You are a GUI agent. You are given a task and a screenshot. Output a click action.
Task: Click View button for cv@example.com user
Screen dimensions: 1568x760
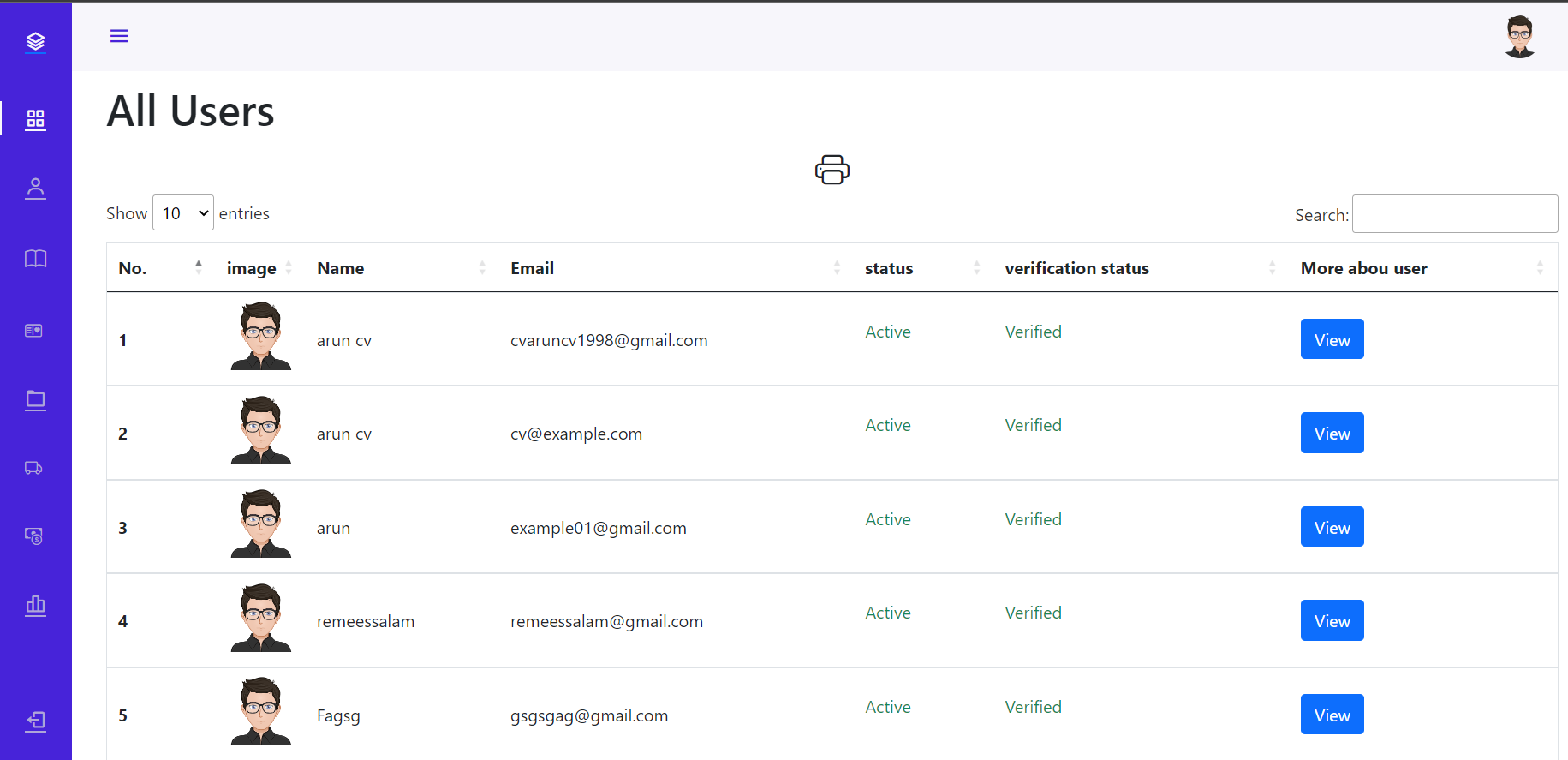1332,433
